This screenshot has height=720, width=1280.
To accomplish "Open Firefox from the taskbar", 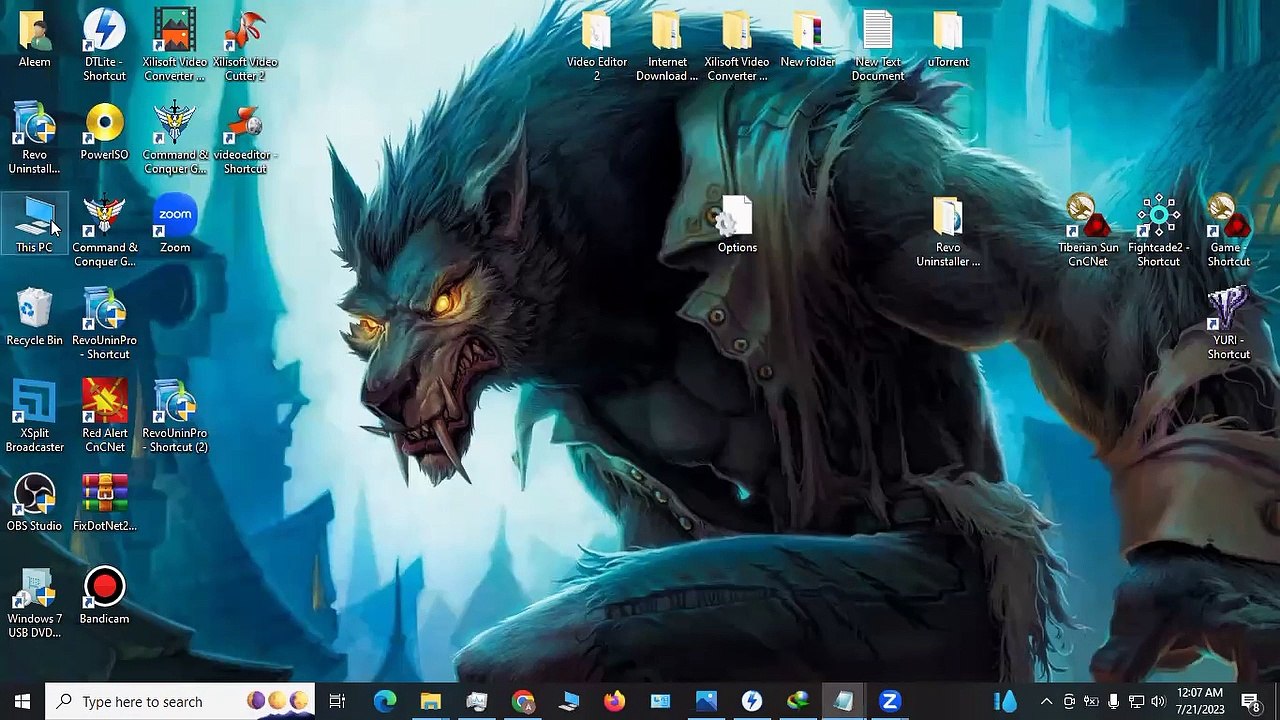I will click(x=614, y=702).
